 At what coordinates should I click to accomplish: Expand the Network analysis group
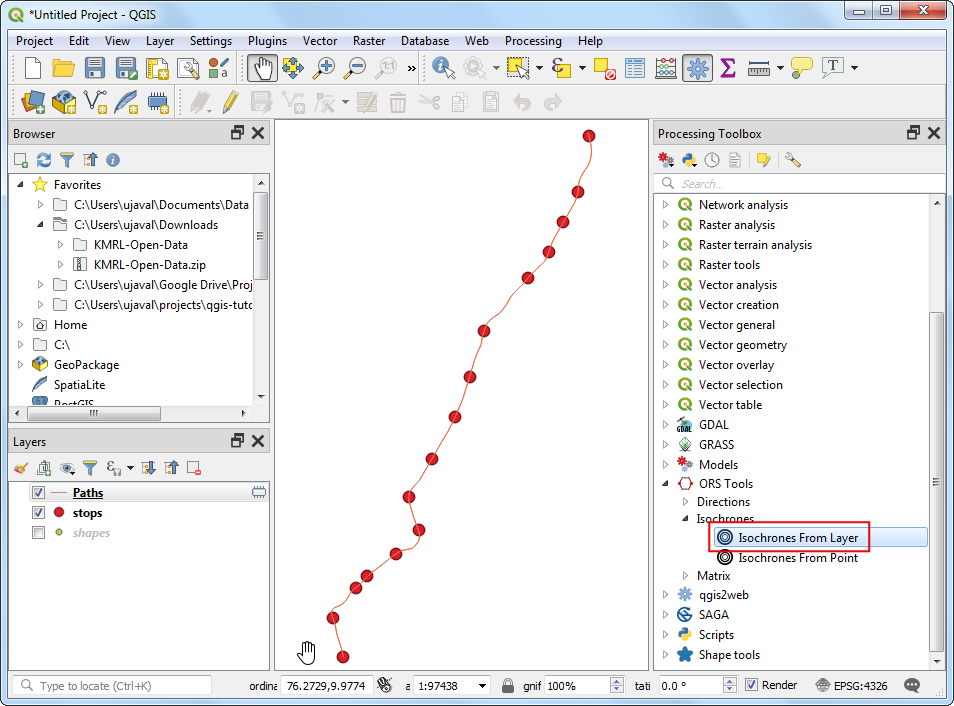[665, 204]
